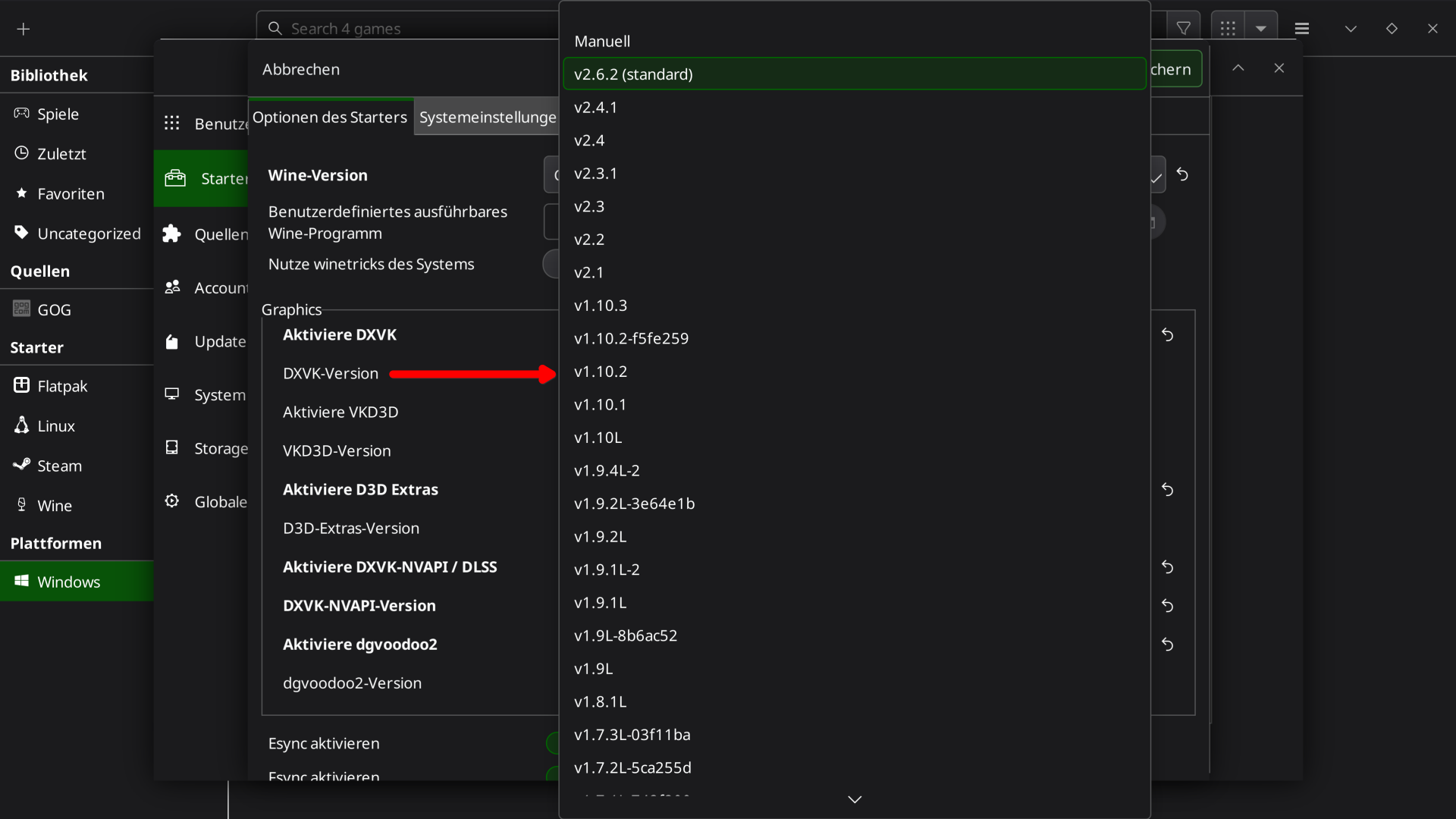Reset Wine-Version with undo arrow
The image size is (1456, 819).
[1182, 174]
